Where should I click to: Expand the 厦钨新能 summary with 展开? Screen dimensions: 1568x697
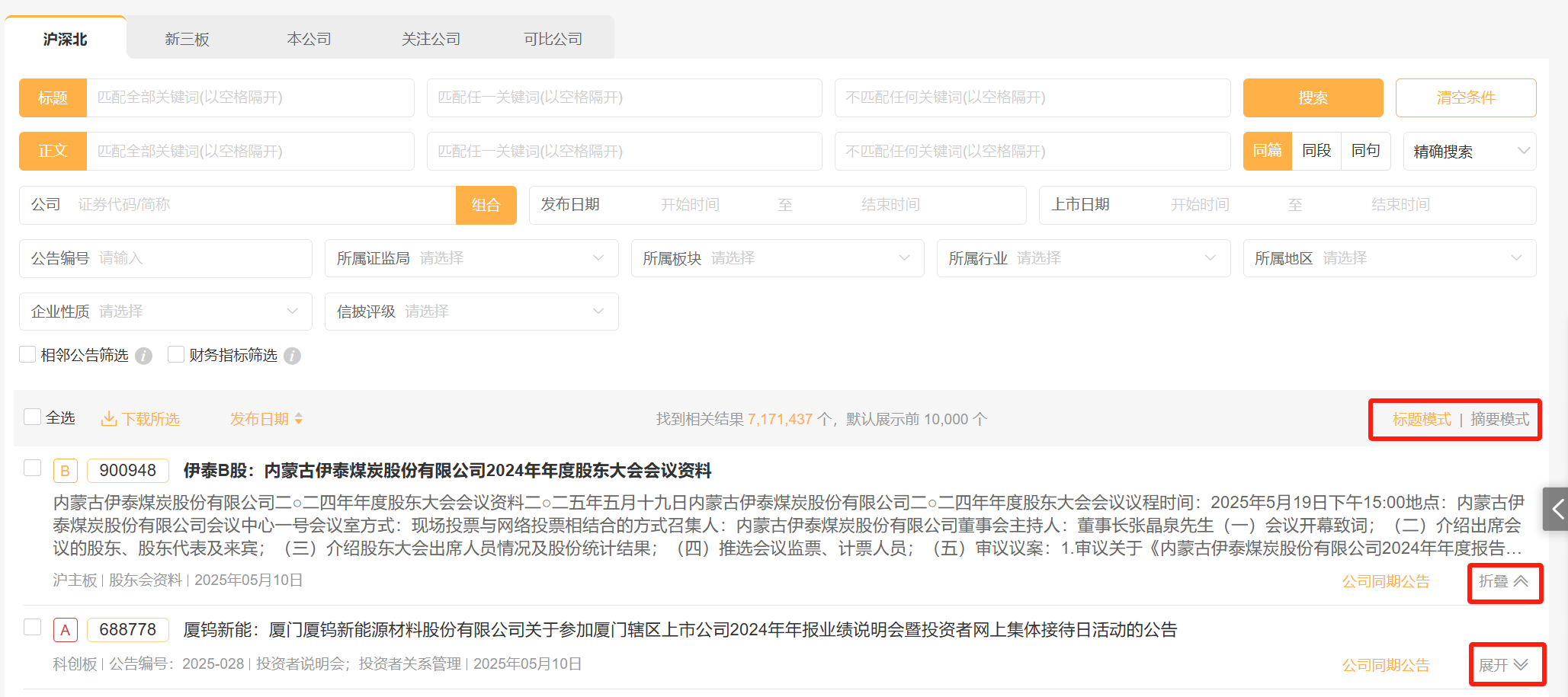click(1504, 665)
